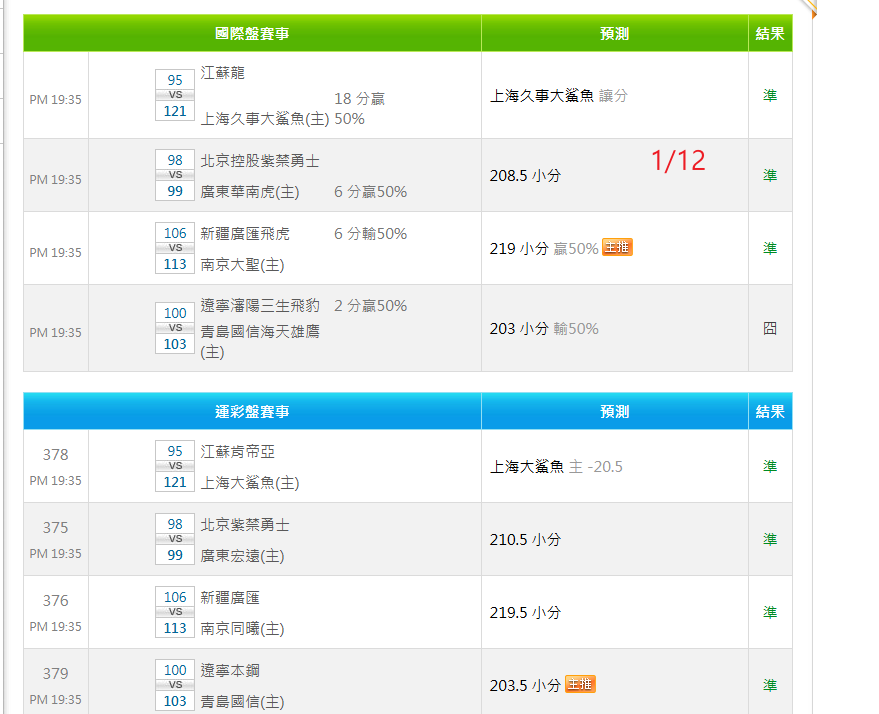Click the 準 result mark for 江蘇龍 match
Viewport: 879px width, 714px height.
(770, 96)
